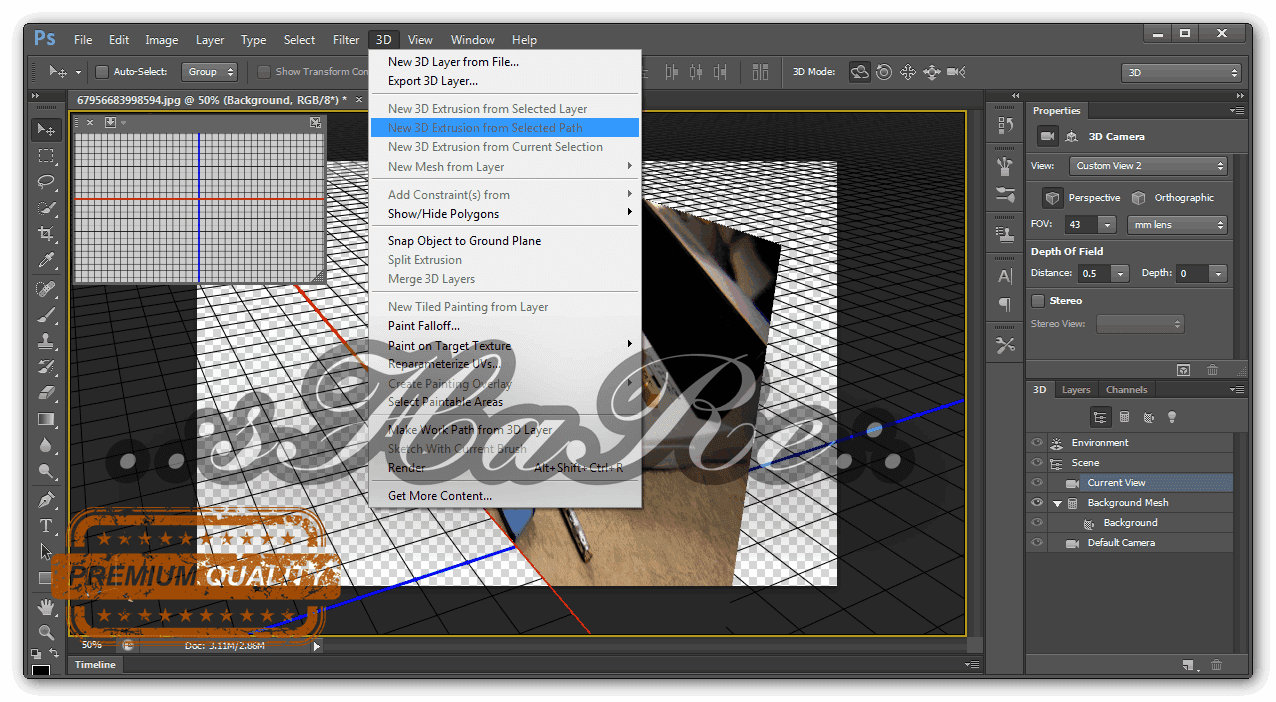Filter 3D panel by lights
This screenshot has height=702, width=1276.
[x=1172, y=417]
